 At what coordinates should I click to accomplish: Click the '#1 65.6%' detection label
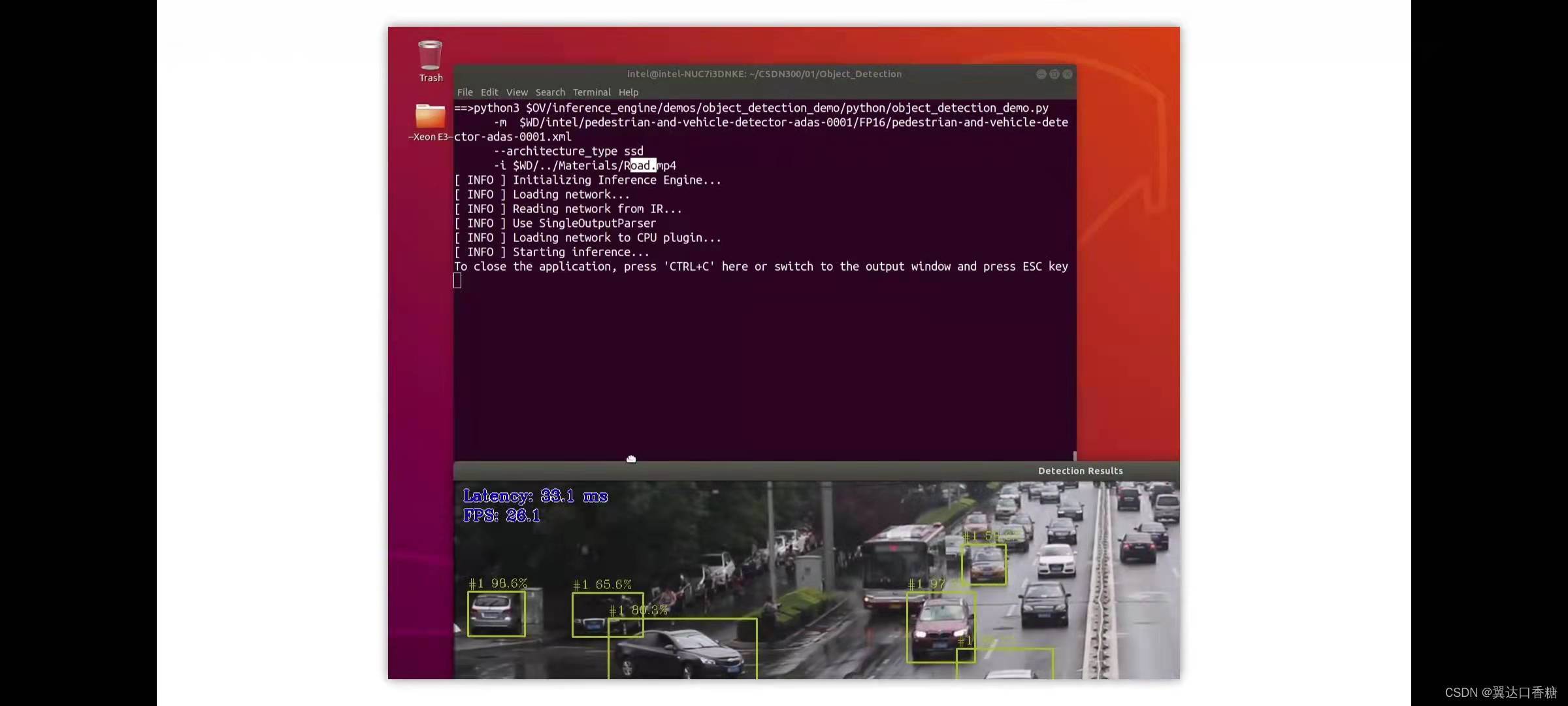[602, 584]
